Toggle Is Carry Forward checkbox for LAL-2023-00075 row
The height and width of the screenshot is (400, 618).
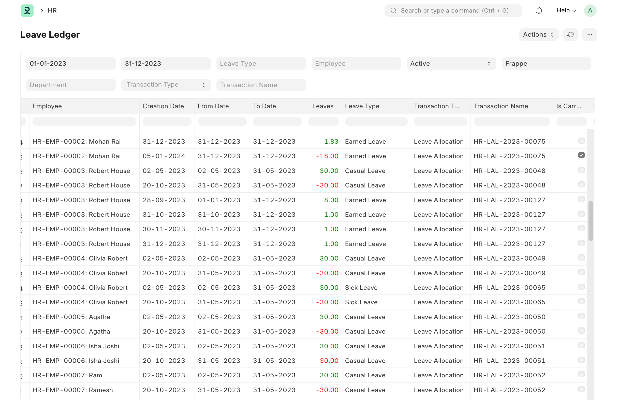point(581,156)
